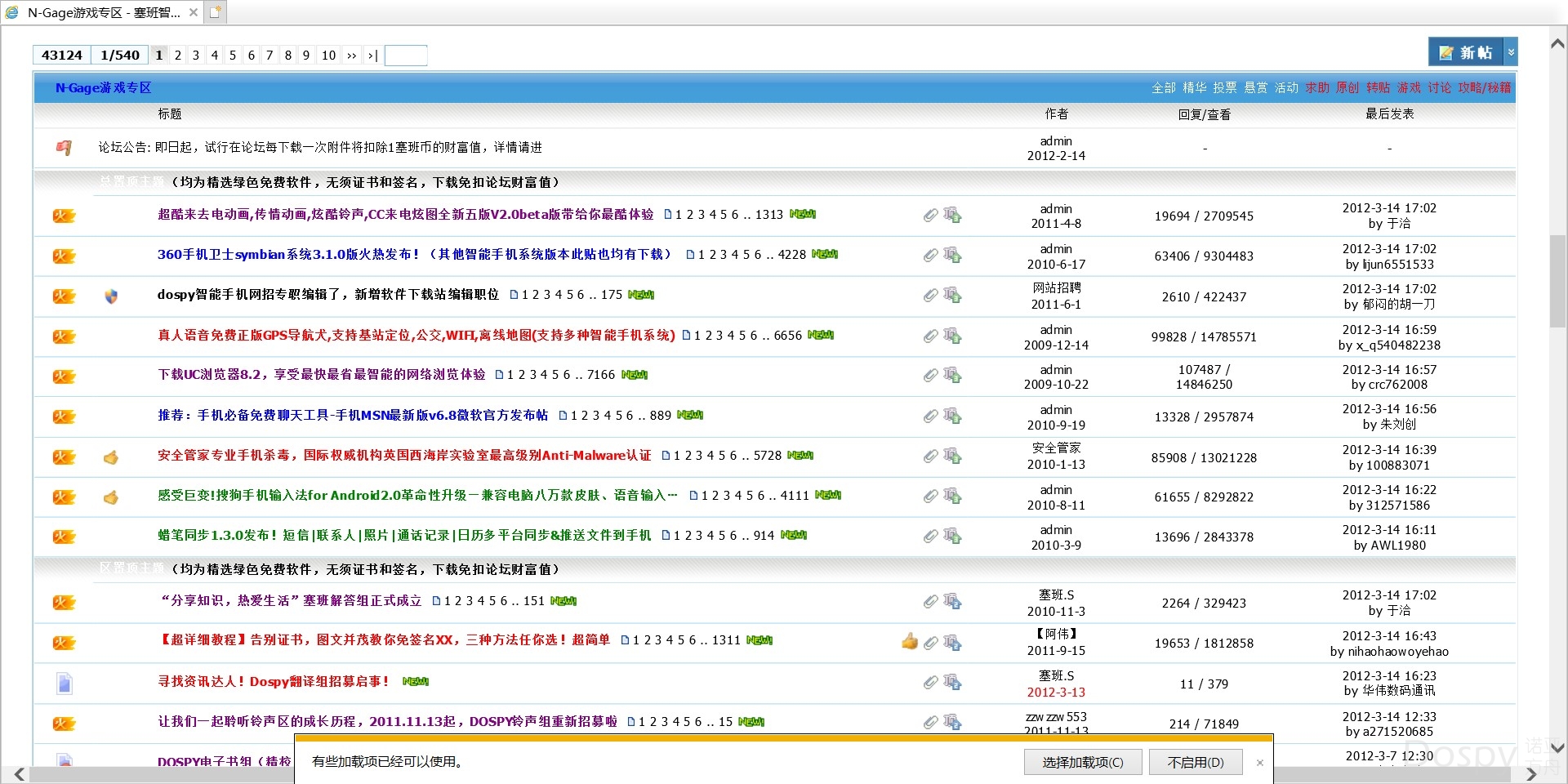
Task: Filter threads by 全部
Action: pos(1164,87)
